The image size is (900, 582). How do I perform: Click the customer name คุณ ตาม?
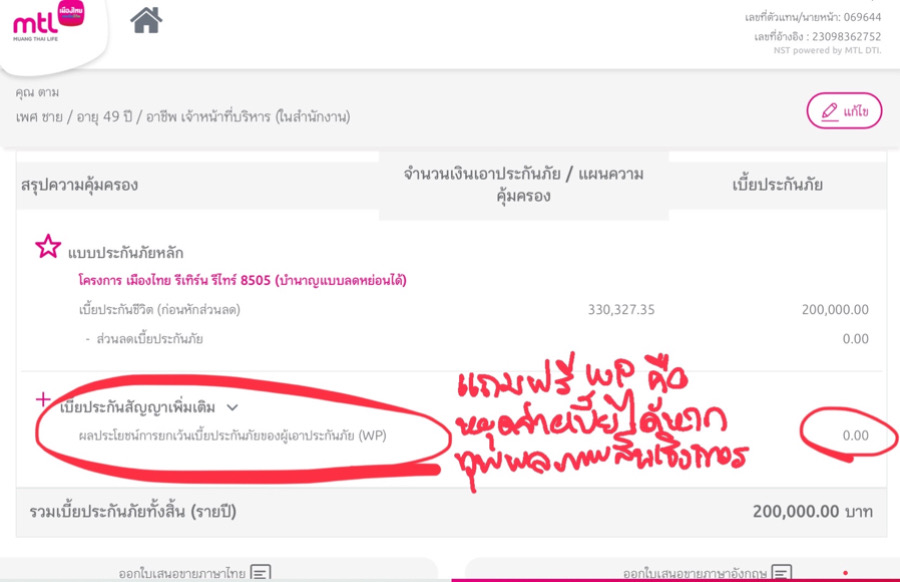[37, 93]
